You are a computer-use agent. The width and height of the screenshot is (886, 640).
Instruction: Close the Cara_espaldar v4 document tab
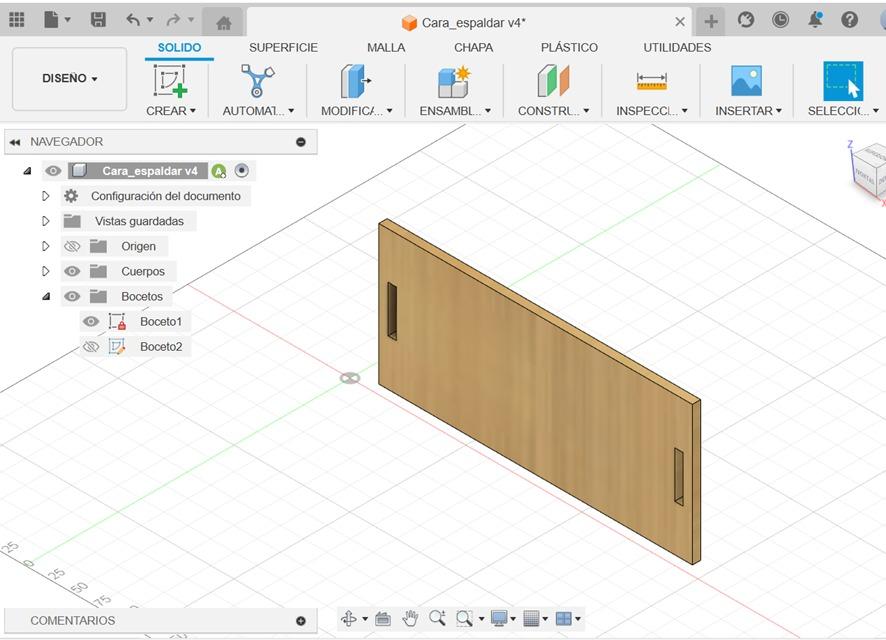click(x=680, y=21)
